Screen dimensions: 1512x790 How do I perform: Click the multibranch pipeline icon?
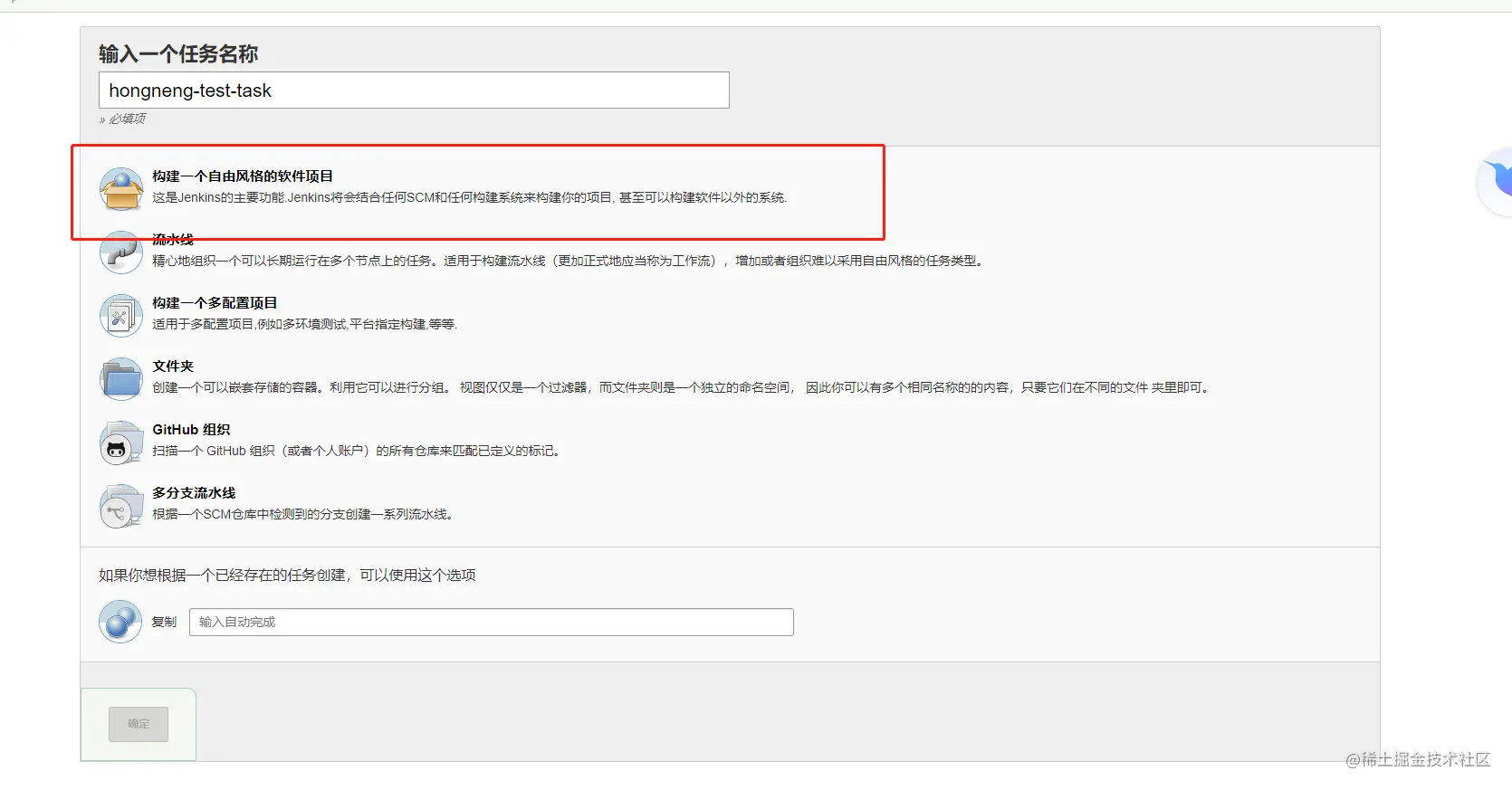(x=120, y=506)
